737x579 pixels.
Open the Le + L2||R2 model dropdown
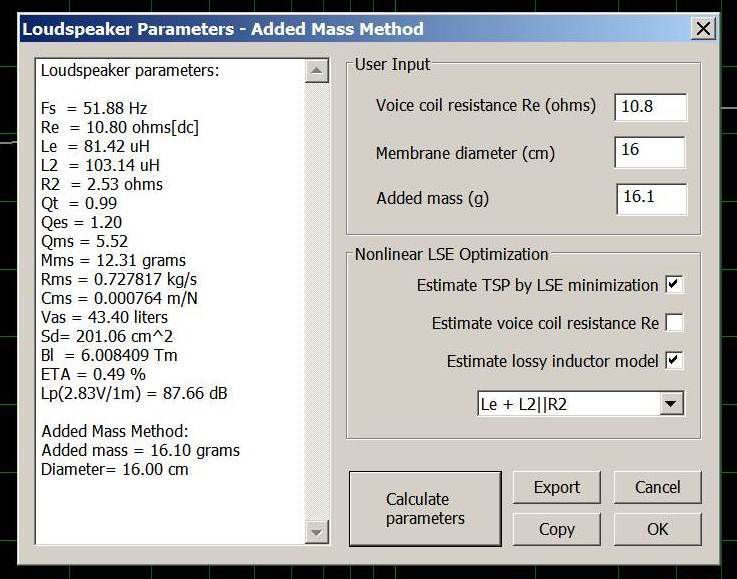coord(671,403)
